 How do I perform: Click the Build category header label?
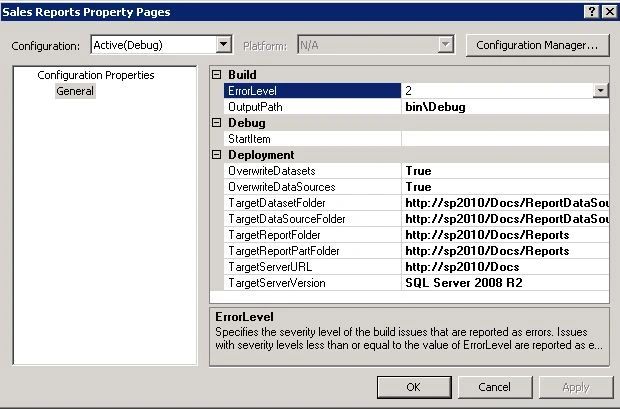pos(242,74)
